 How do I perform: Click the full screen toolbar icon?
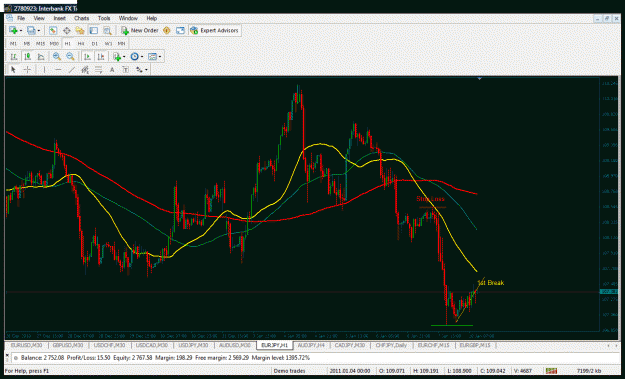[x=181, y=31]
